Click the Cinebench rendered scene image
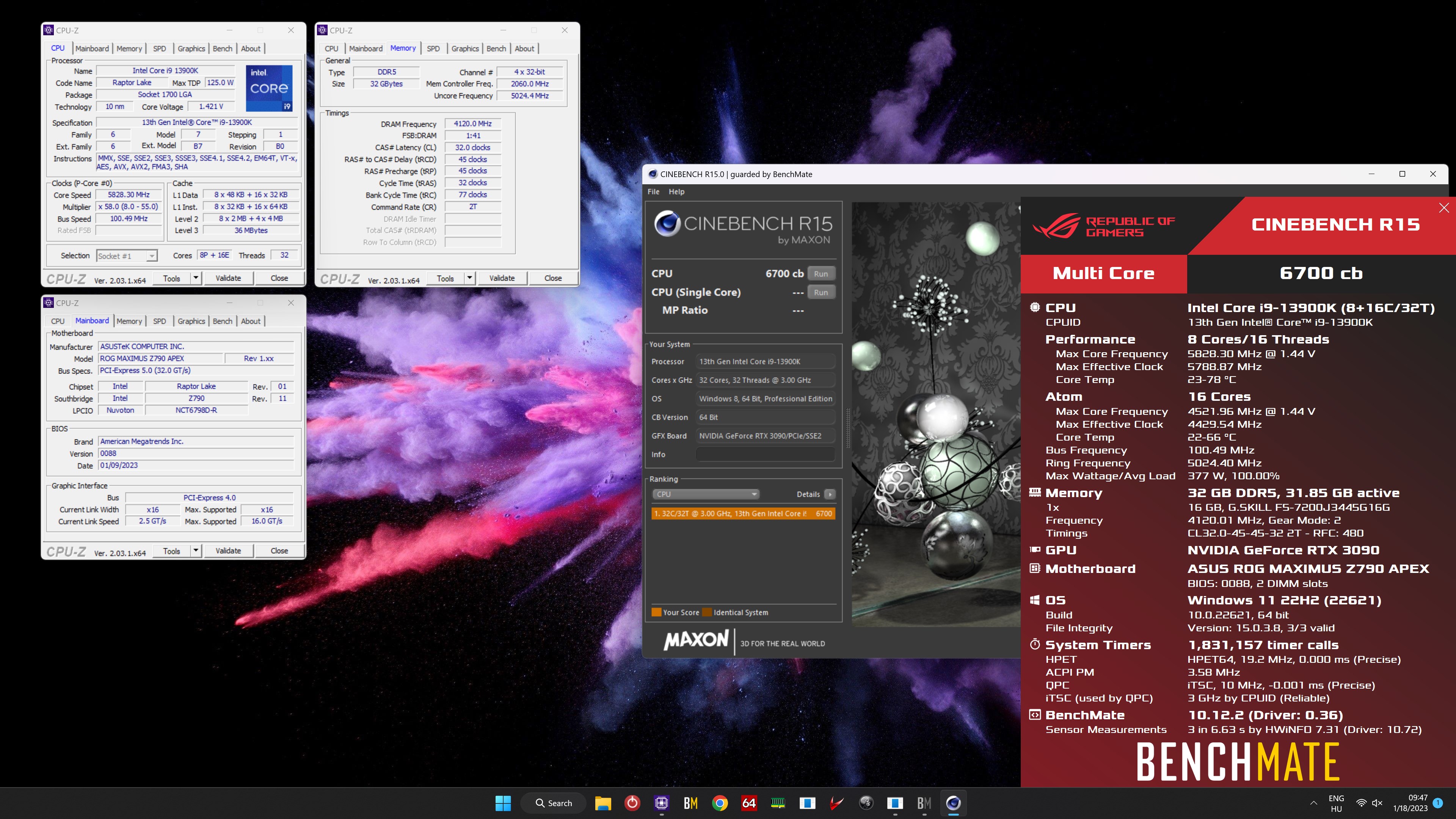Image resolution: width=1456 pixels, height=819 pixels. pyautogui.click(x=936, y=414)
